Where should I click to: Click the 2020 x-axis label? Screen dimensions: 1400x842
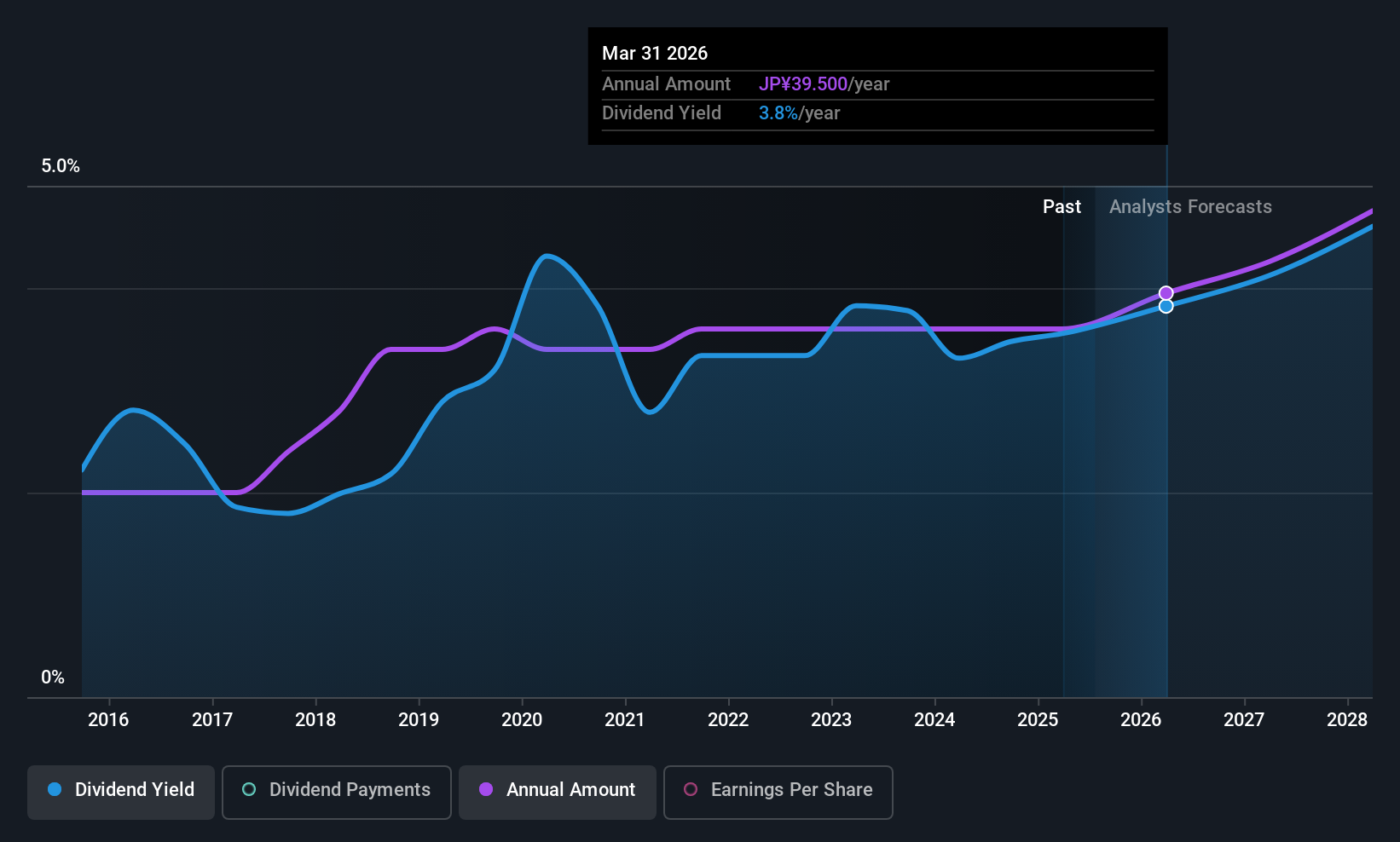[522, 720]
